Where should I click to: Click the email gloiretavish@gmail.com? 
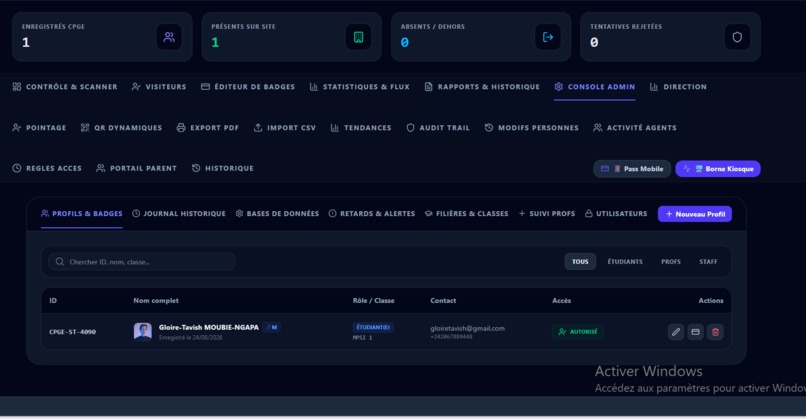click(x=467, y=328)
